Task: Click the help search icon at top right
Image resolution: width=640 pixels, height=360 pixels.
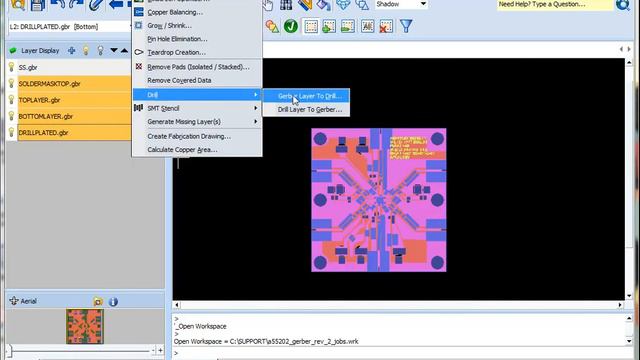Action: click(x=623, y=4)
